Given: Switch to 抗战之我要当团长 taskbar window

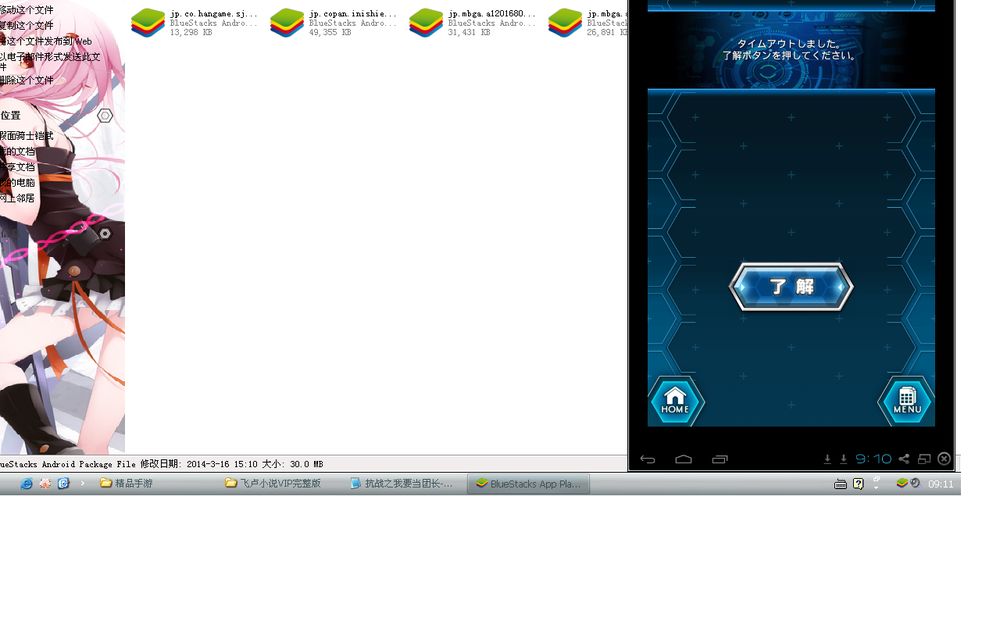Looking at the screenshot, I should click(402, 483).
